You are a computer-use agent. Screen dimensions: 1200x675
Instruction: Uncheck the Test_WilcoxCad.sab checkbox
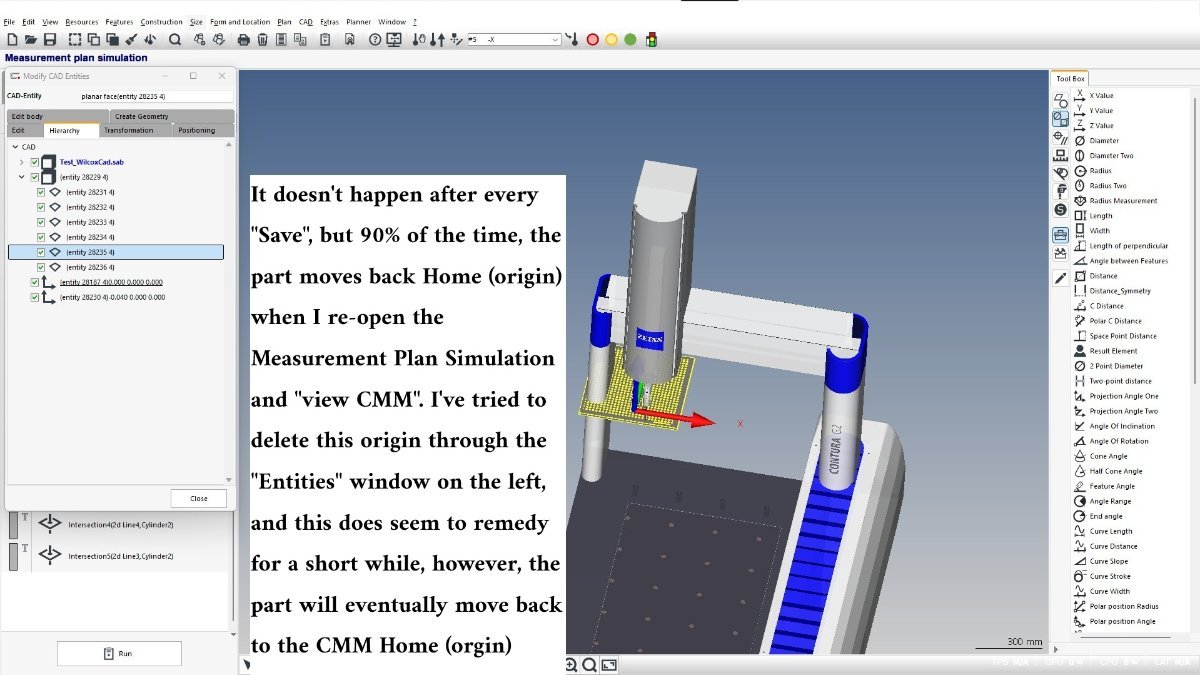(x=35, y=162)
